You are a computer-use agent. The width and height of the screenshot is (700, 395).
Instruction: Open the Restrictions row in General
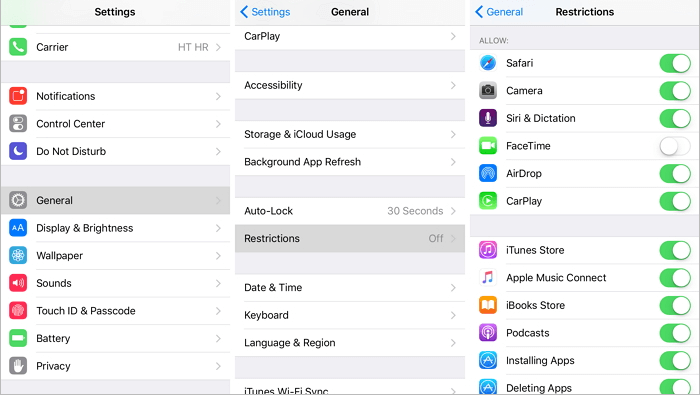(x=350, y=238)
